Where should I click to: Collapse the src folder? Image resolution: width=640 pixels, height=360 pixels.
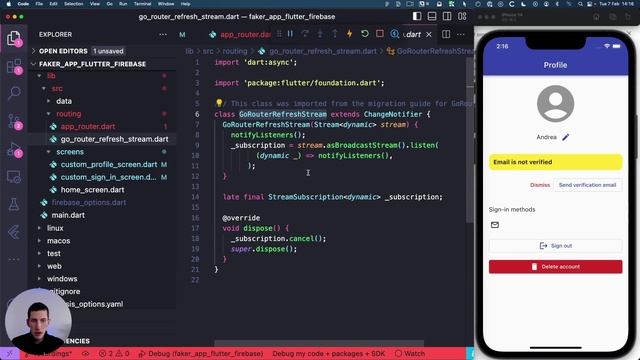57,89
